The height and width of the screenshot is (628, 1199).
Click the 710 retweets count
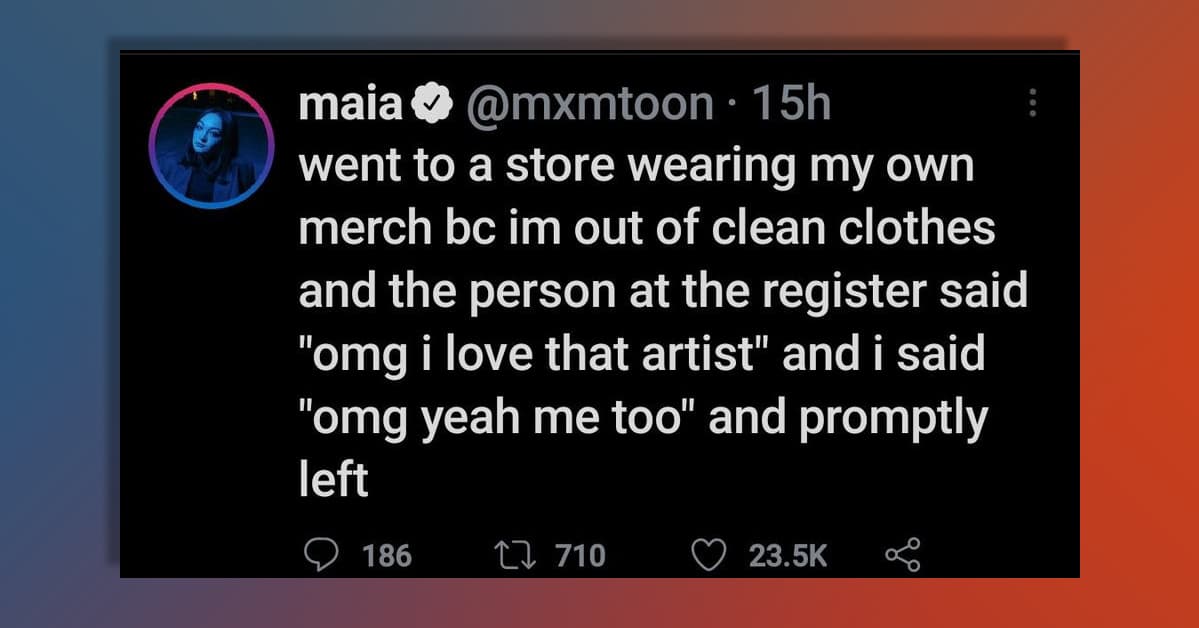579,556
